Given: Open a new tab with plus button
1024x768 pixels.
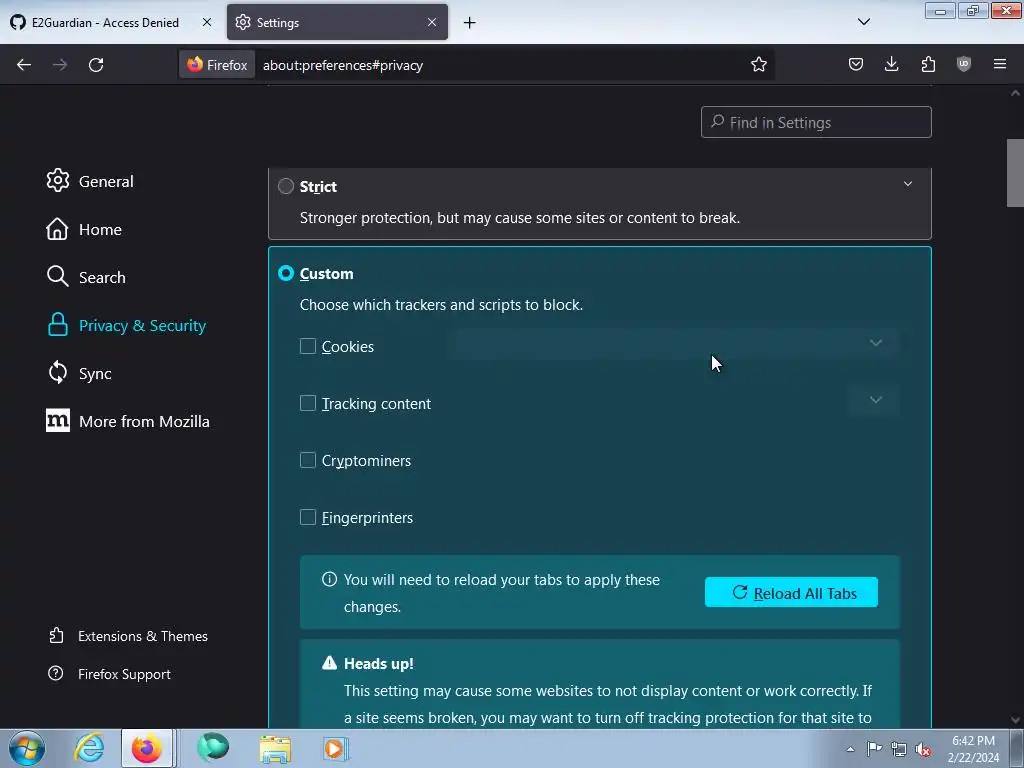Looking at the screenshot, I should [x=470, y=23].
